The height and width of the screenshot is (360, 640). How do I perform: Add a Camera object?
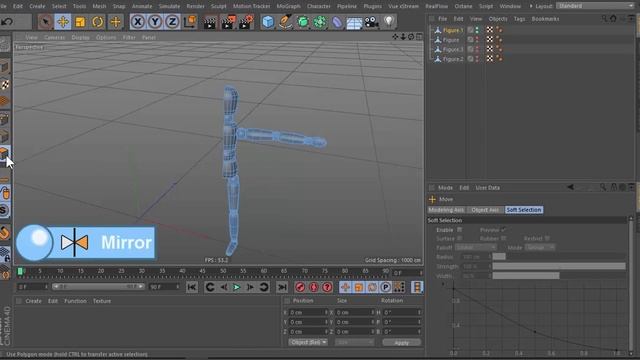coord(371,22)
